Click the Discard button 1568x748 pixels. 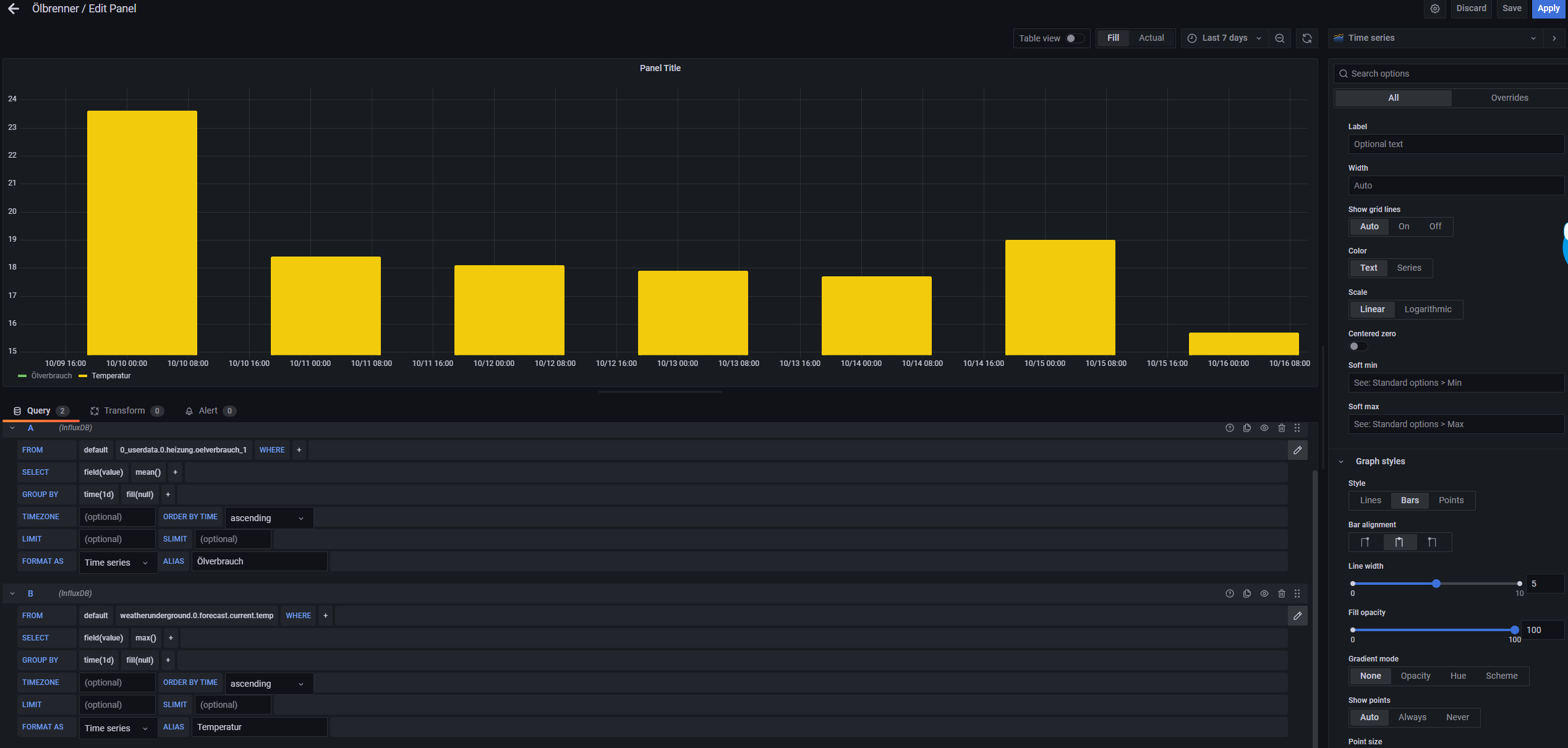click(1471, 9)
